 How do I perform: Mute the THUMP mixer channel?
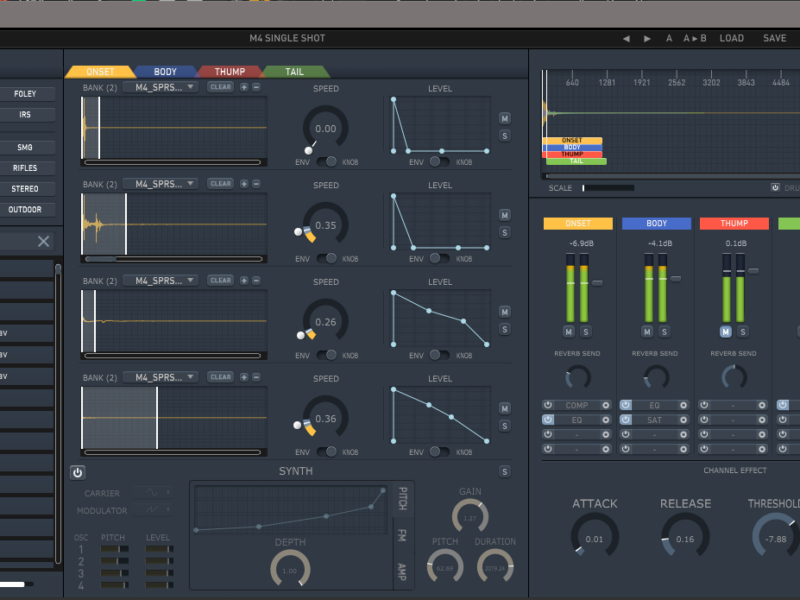726,331
